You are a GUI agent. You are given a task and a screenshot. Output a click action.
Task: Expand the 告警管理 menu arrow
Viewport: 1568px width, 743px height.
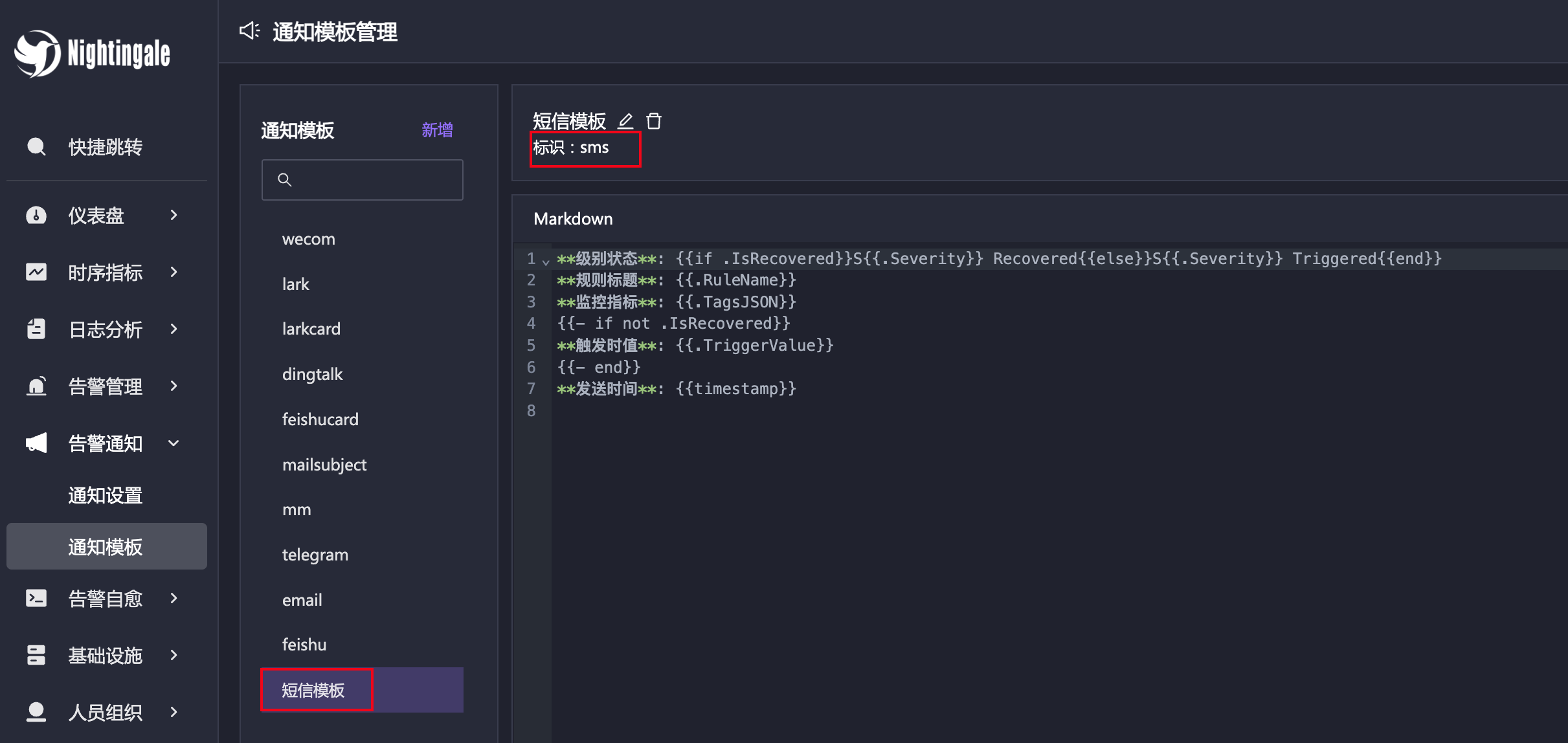coord(174,386)
